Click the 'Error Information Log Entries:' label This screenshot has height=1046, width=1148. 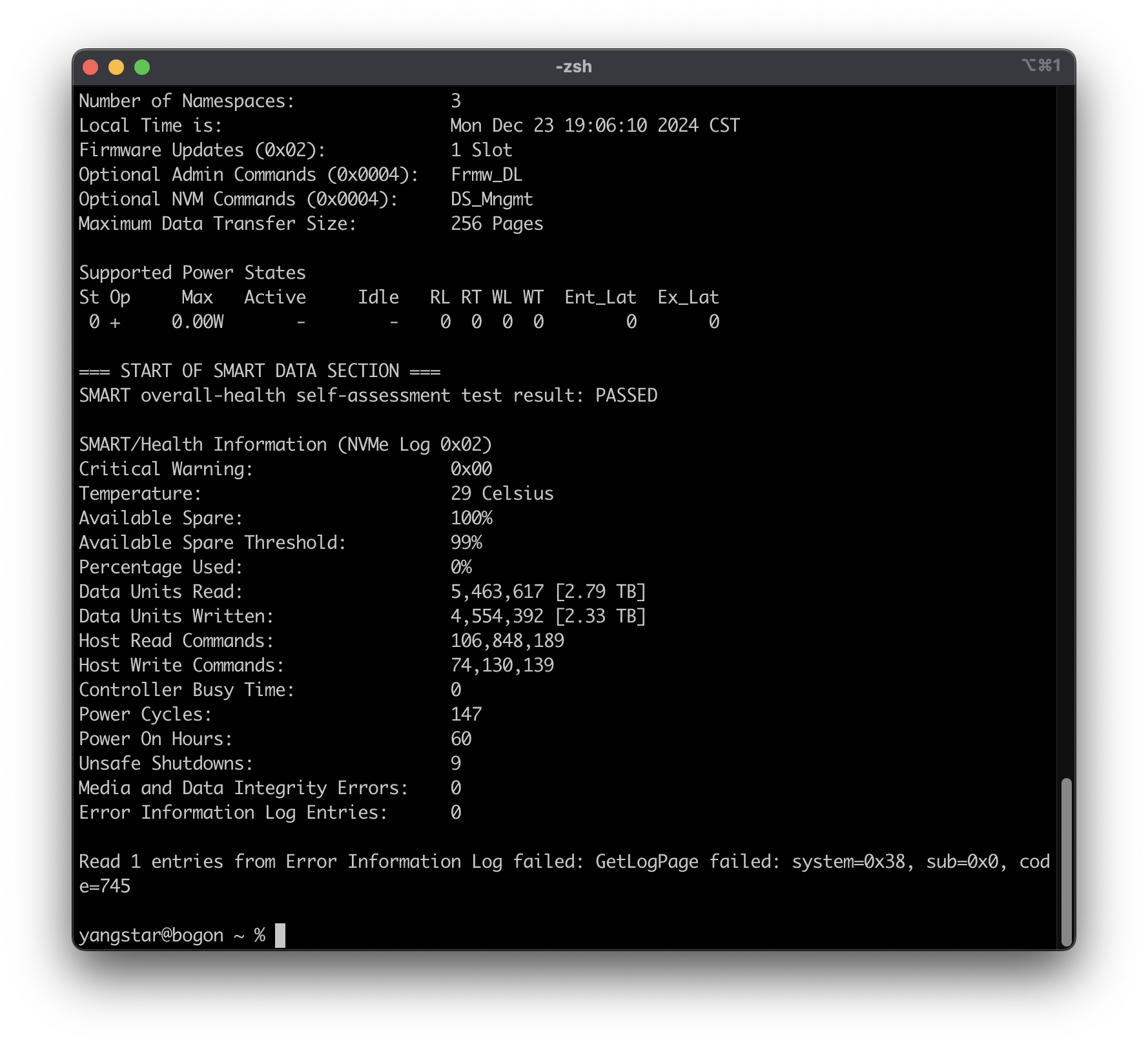233,812
